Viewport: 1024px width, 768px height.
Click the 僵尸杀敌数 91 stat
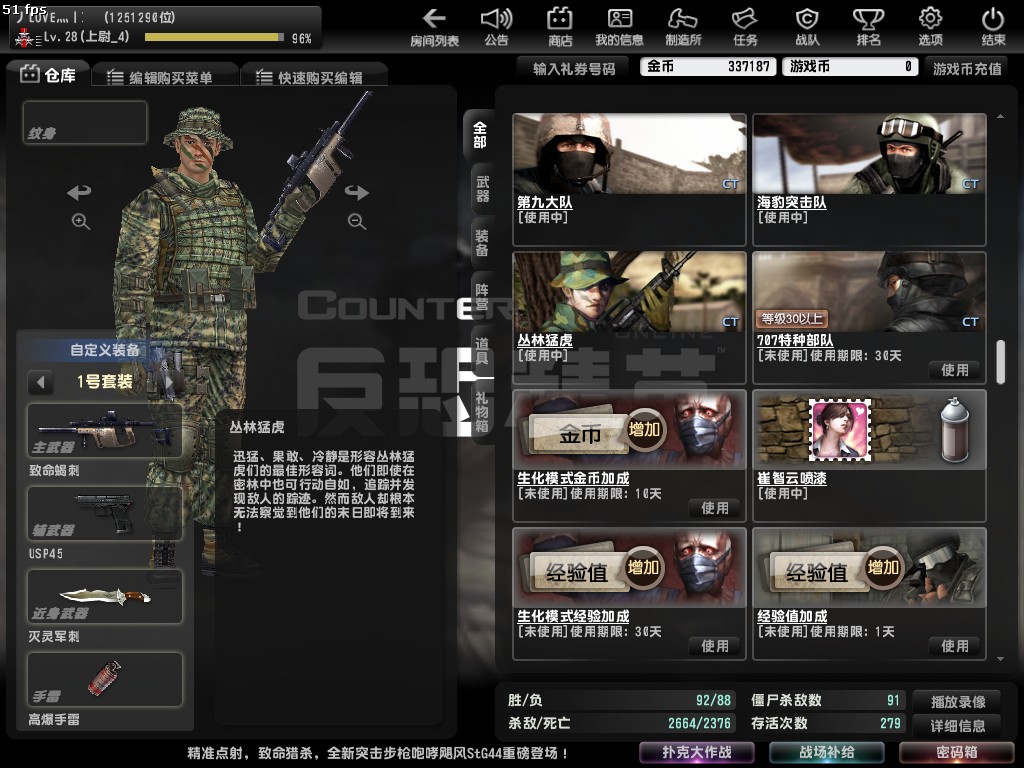(x=827, y=700)
